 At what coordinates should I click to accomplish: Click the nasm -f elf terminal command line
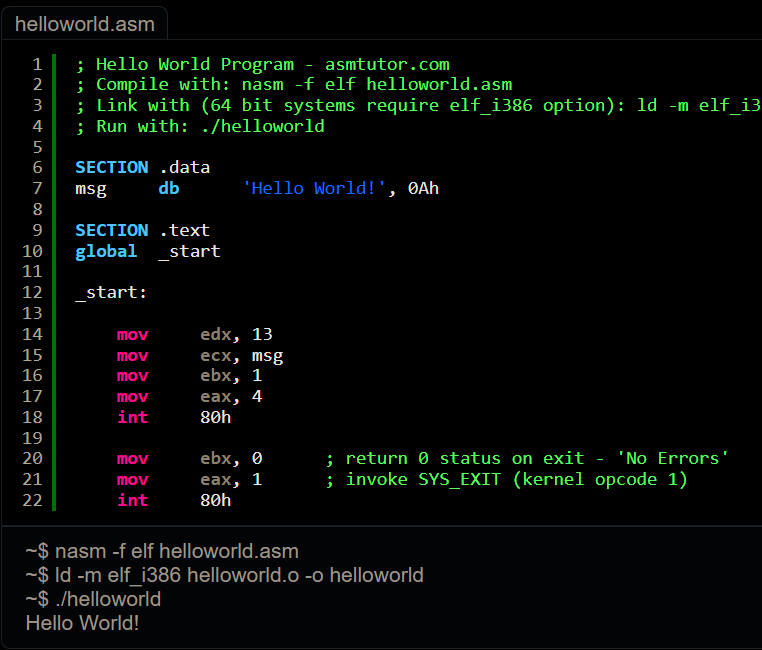(162, 552)
